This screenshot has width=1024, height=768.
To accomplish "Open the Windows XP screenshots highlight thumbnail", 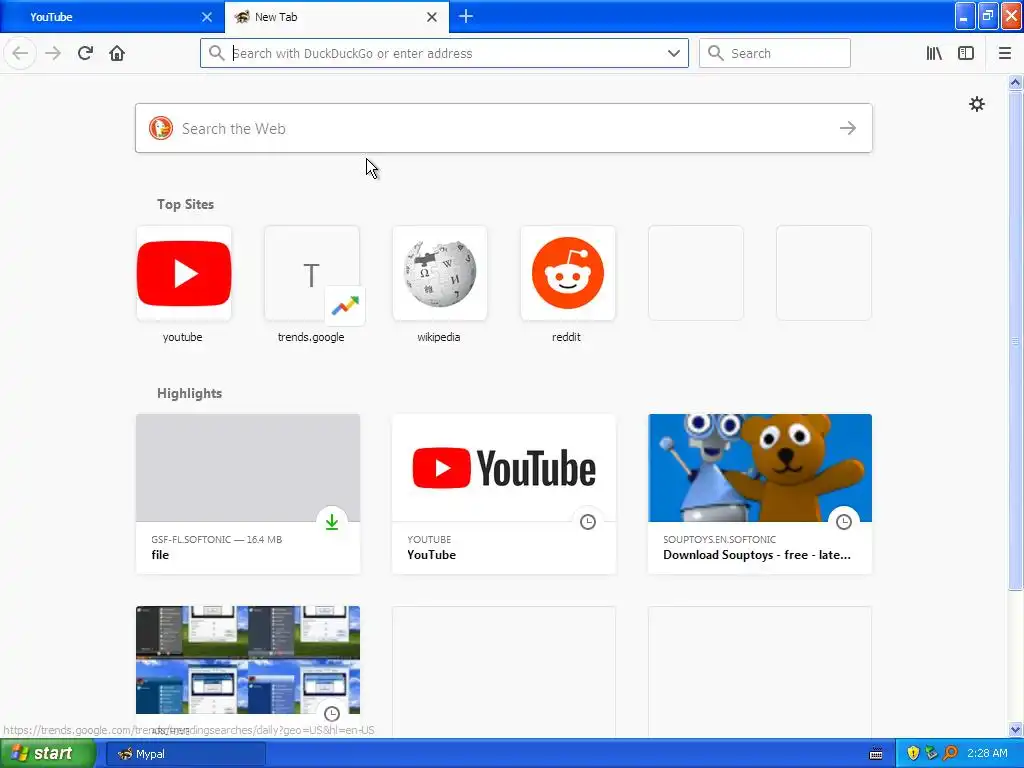I will pos(248,660).
